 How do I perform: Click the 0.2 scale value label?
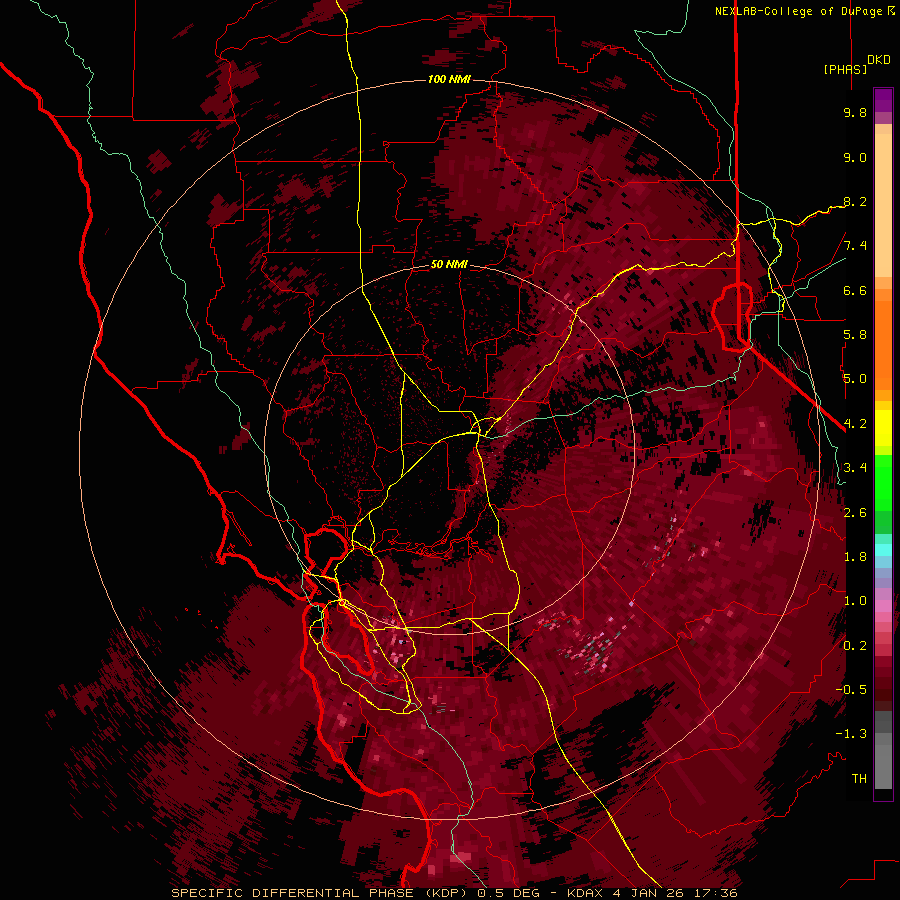(855, 646)
